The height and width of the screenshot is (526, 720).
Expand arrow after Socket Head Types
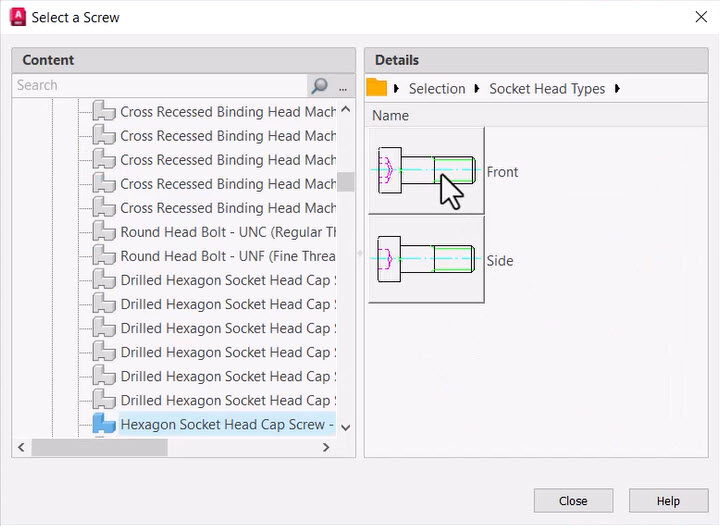[x=617, y=88]
